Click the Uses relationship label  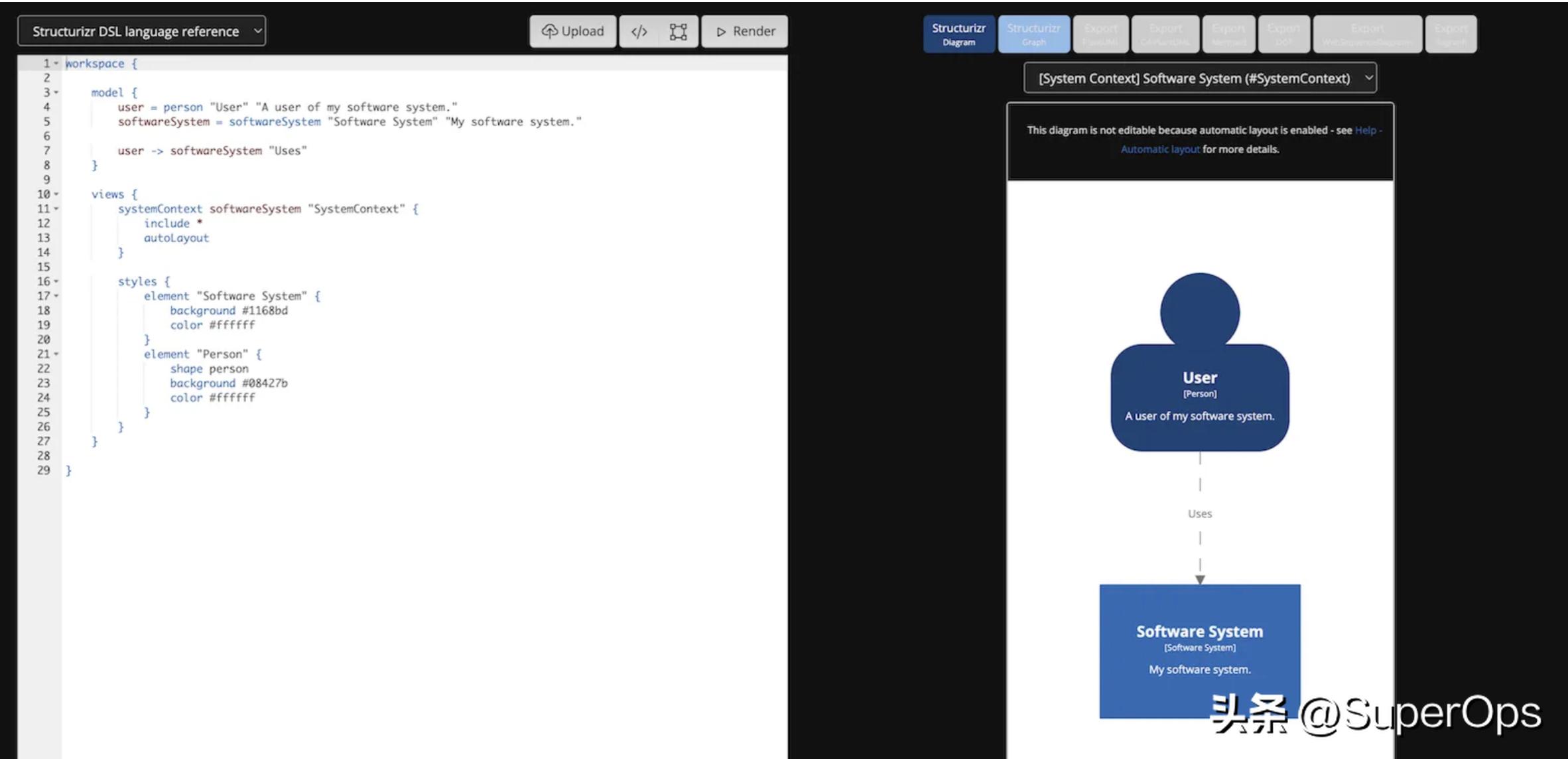click(1199, 514)
